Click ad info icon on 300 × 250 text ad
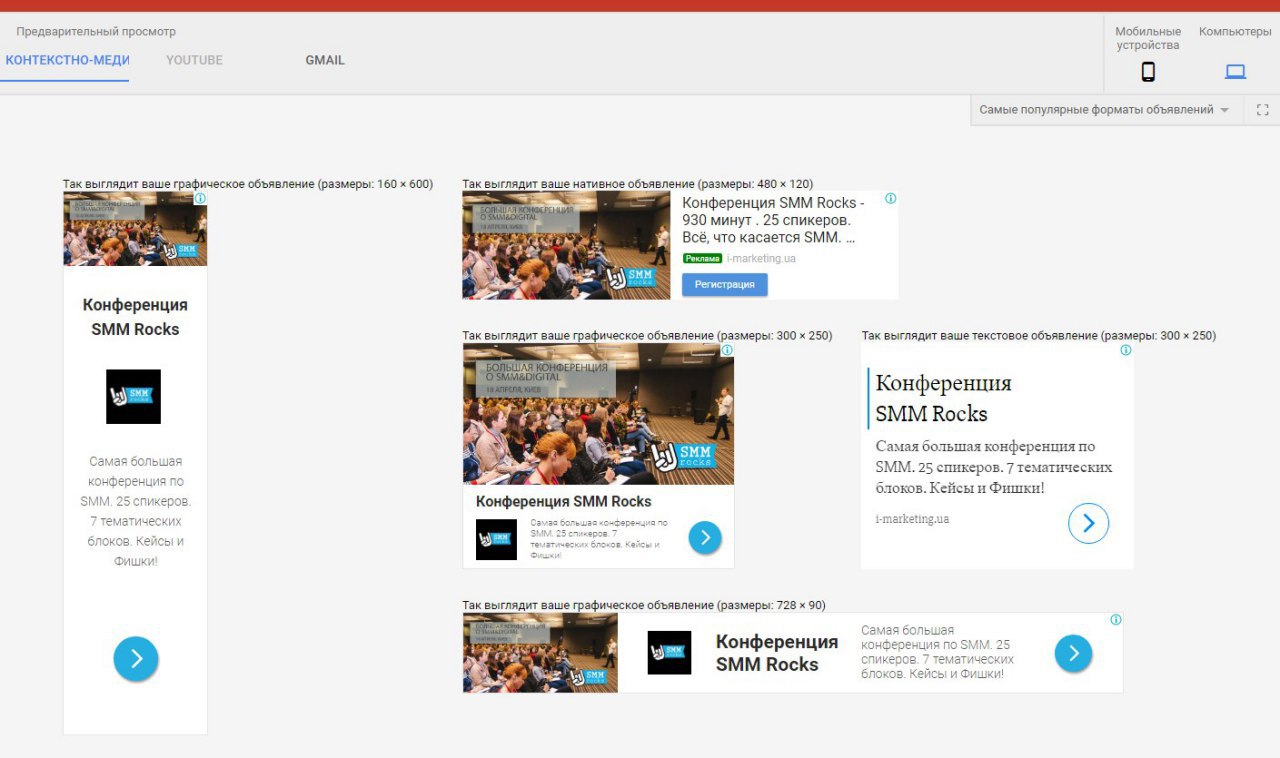Image resolution: width=1280 pixels, height=758 pixels. [x=1126, y=350]
